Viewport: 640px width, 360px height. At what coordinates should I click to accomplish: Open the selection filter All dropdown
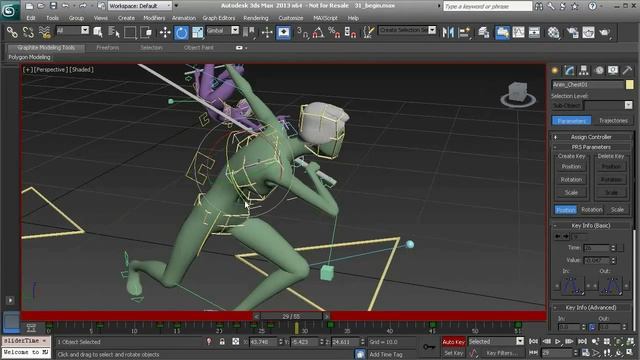tap(72, 31)
